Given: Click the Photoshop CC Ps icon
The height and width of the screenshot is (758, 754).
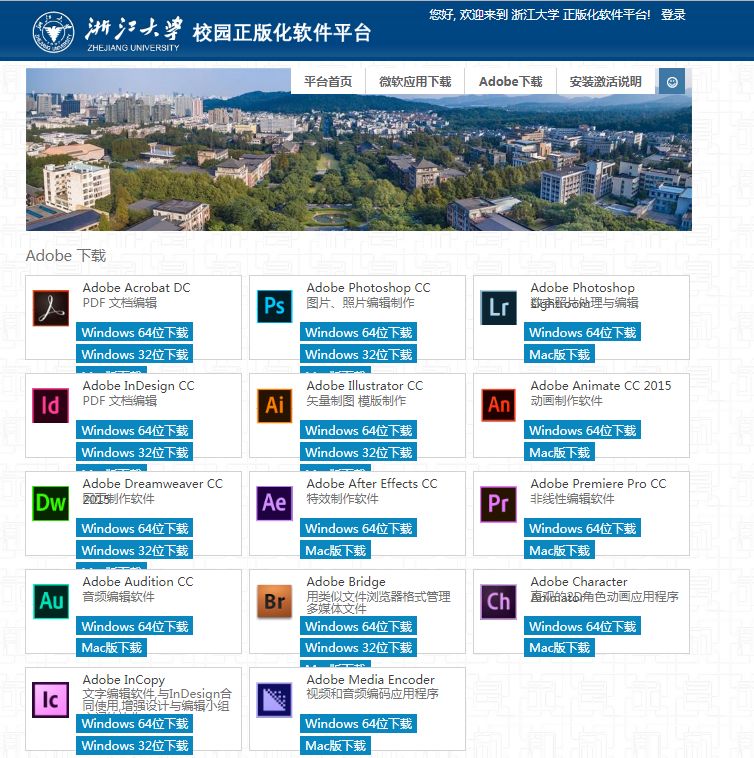Looking at the screenshot, I should (275, 306).
